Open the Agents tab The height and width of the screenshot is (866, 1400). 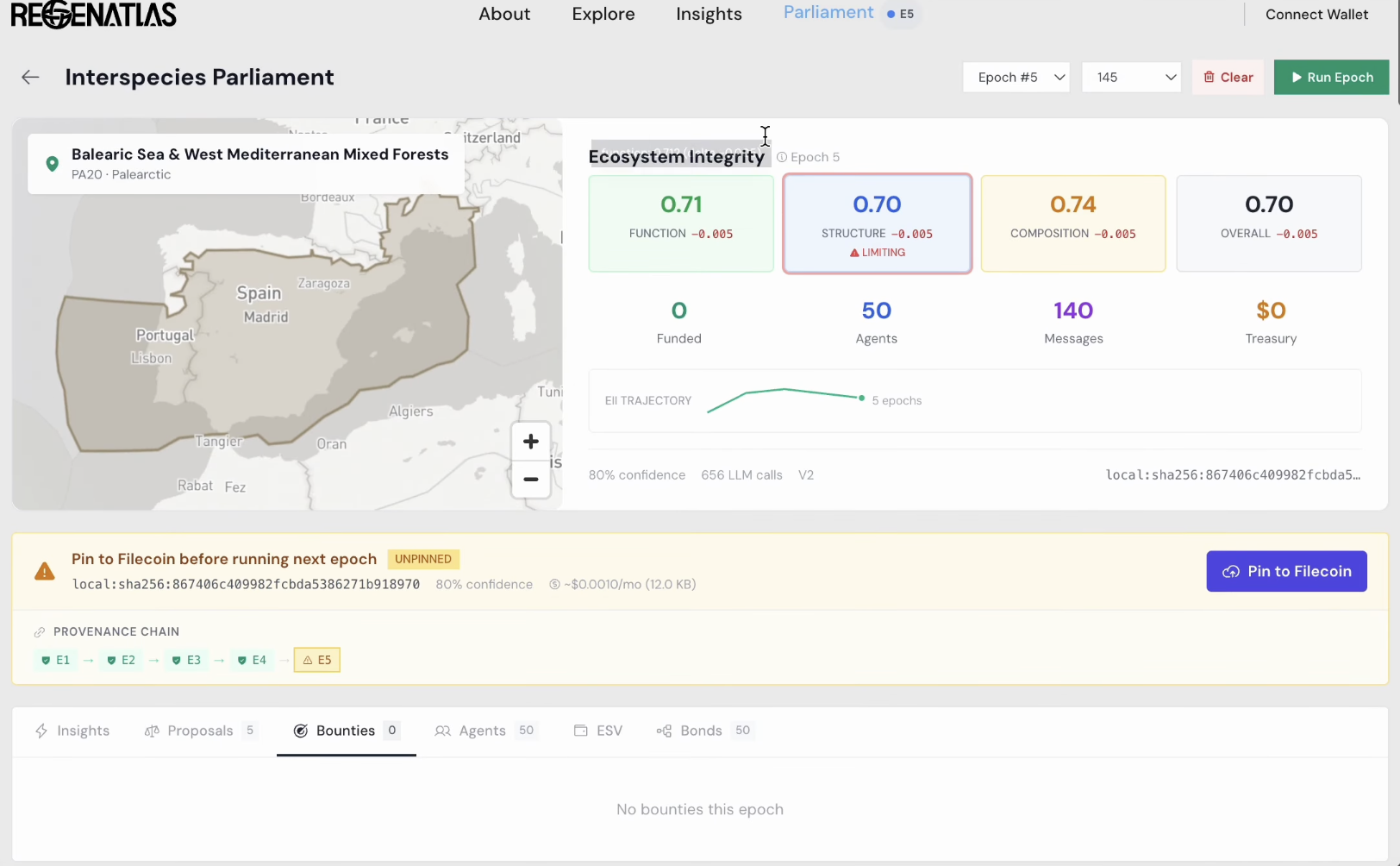pos(483,731)
